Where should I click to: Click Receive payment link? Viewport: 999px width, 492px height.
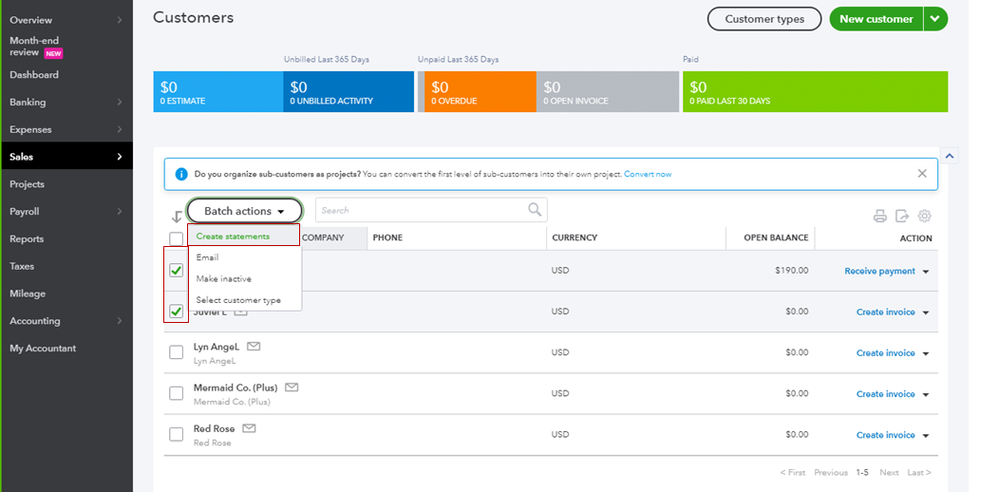coord(880,271)
